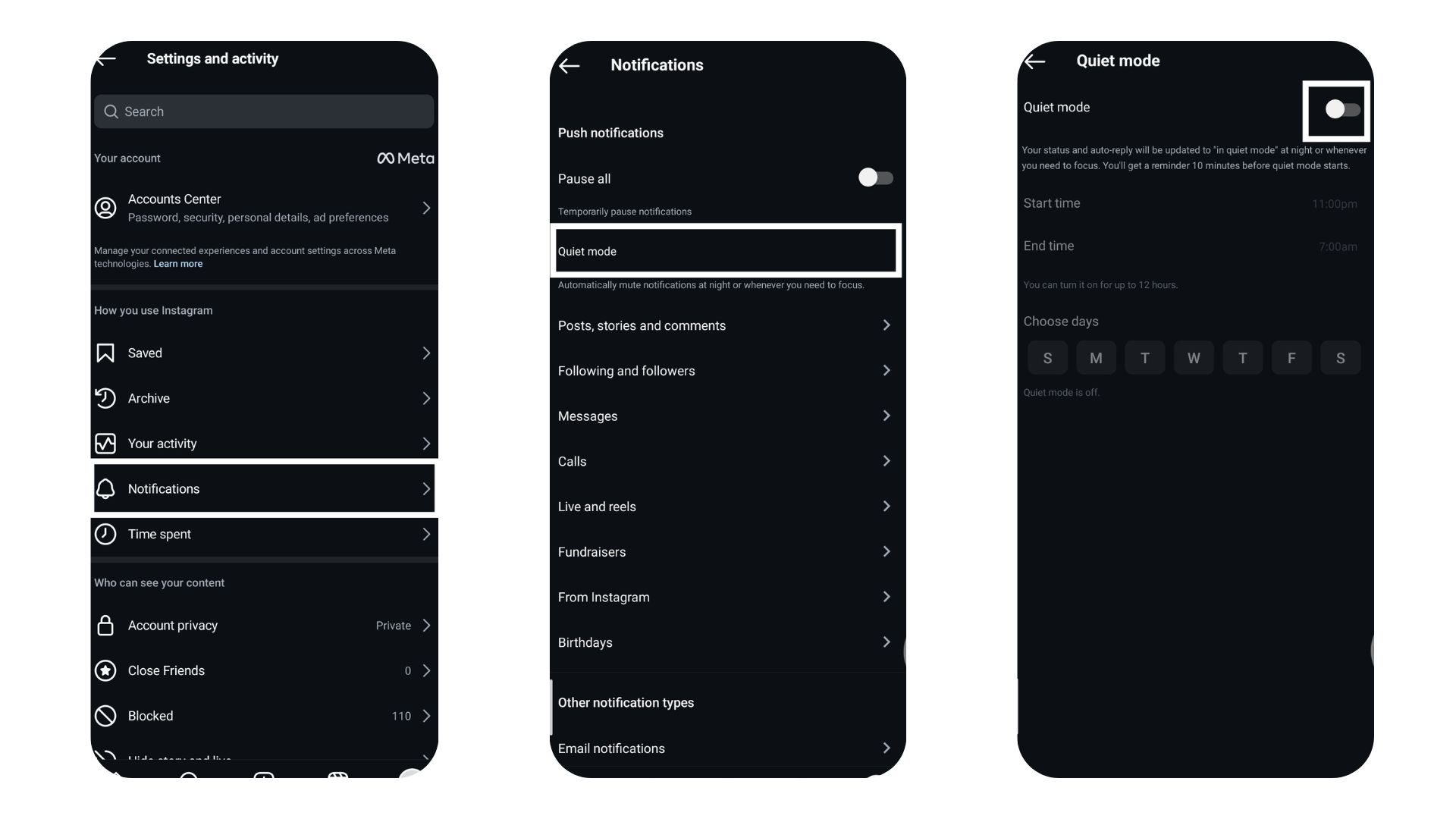Tap the Your activity icon
The height and width of the screenshot is (819, 1456).
[105, 443]
